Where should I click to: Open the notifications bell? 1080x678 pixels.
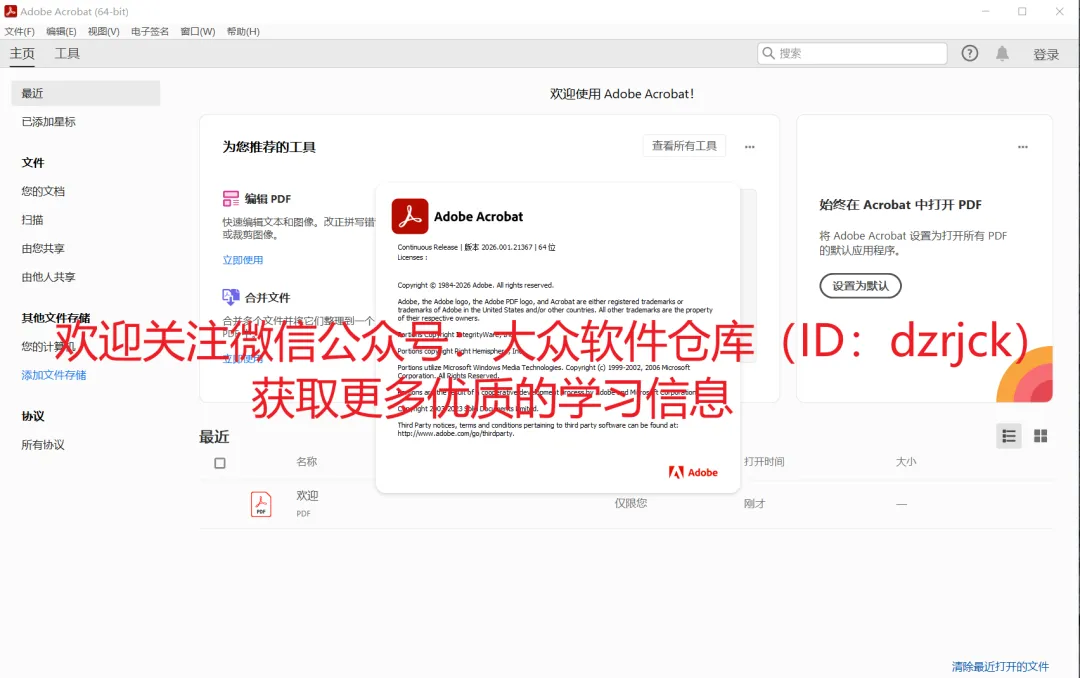pos(1002,54)
